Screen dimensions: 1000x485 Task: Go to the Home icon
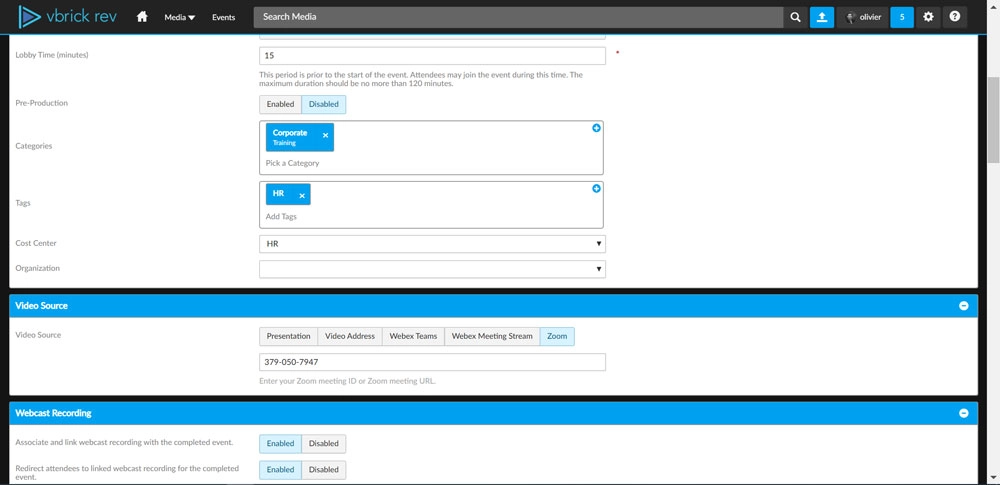tap(142, 17)
